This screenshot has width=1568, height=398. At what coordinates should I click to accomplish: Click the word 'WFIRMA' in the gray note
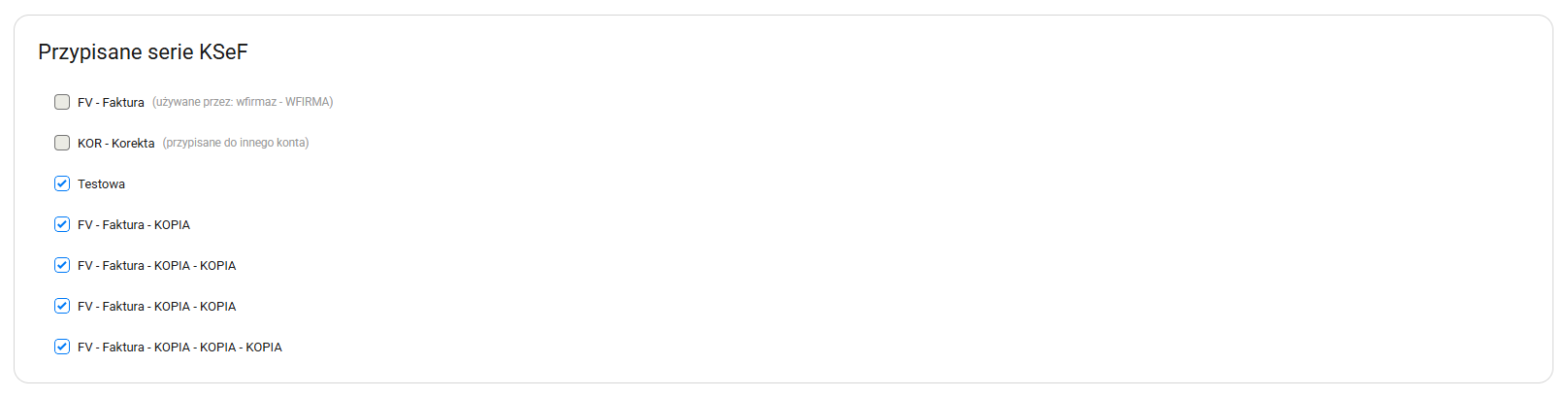tap(309, 102)
